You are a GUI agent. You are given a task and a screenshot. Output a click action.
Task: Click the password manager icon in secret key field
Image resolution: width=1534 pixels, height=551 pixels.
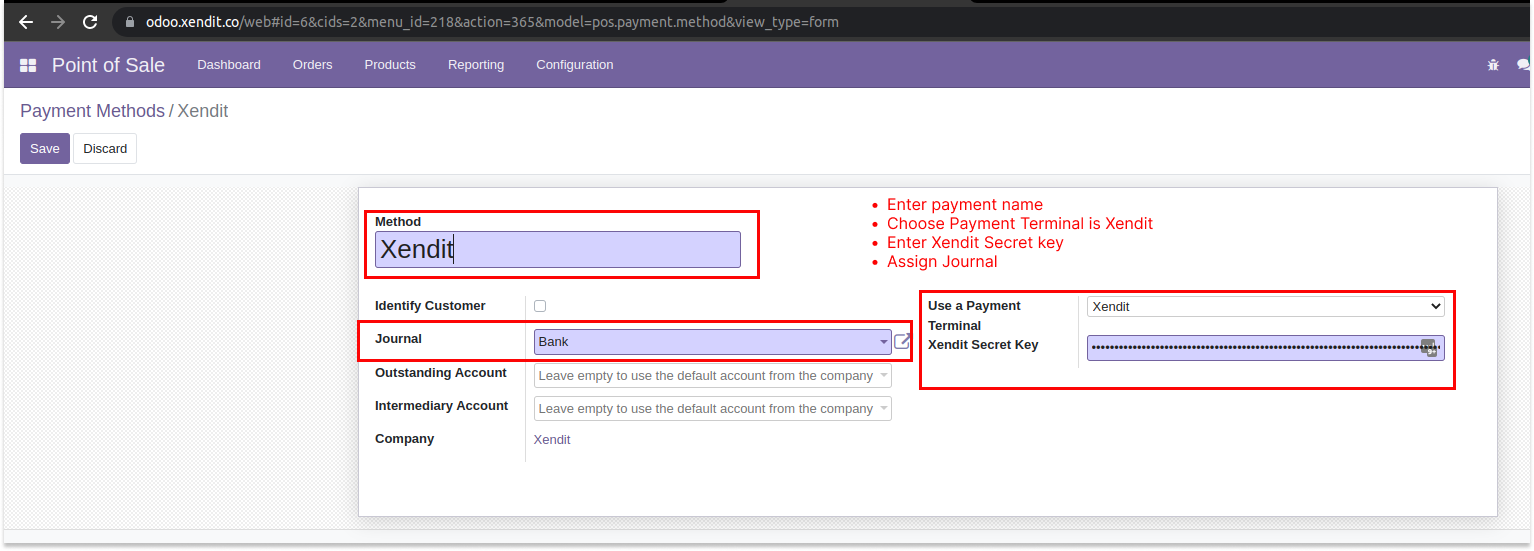pos(1429,348)
